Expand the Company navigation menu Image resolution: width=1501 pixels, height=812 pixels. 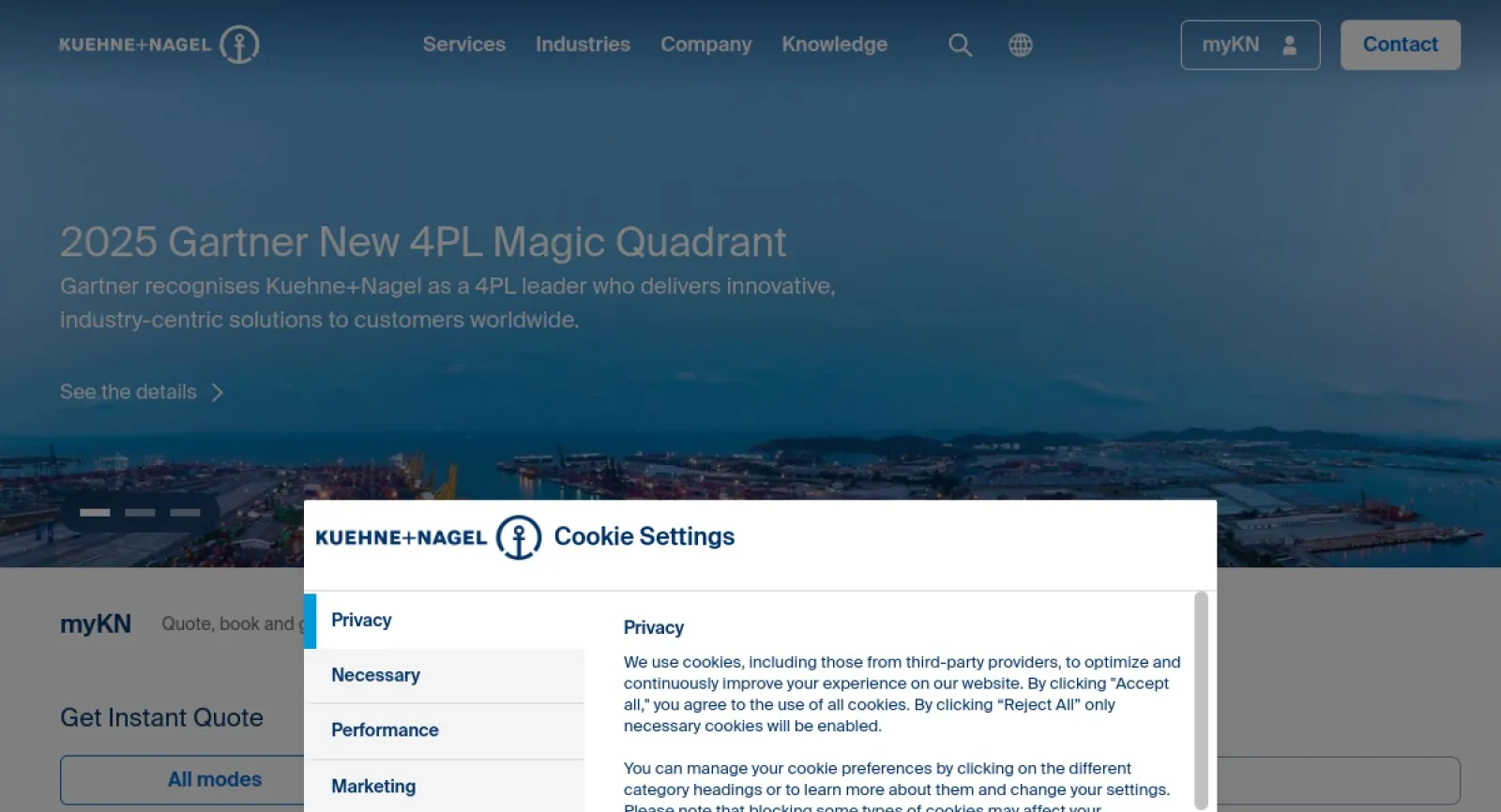click(x=705, y=44)
